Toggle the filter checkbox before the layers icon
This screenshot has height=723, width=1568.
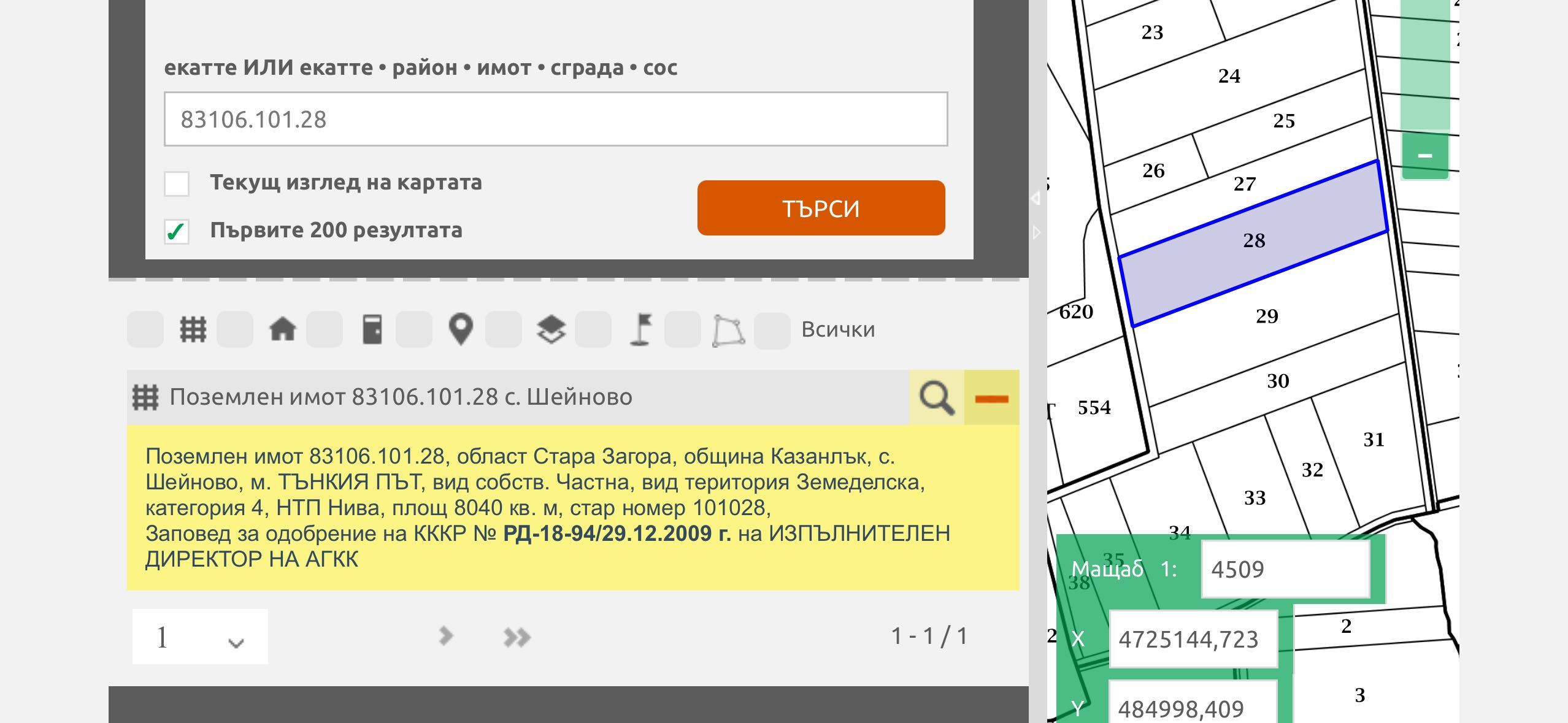504,329
